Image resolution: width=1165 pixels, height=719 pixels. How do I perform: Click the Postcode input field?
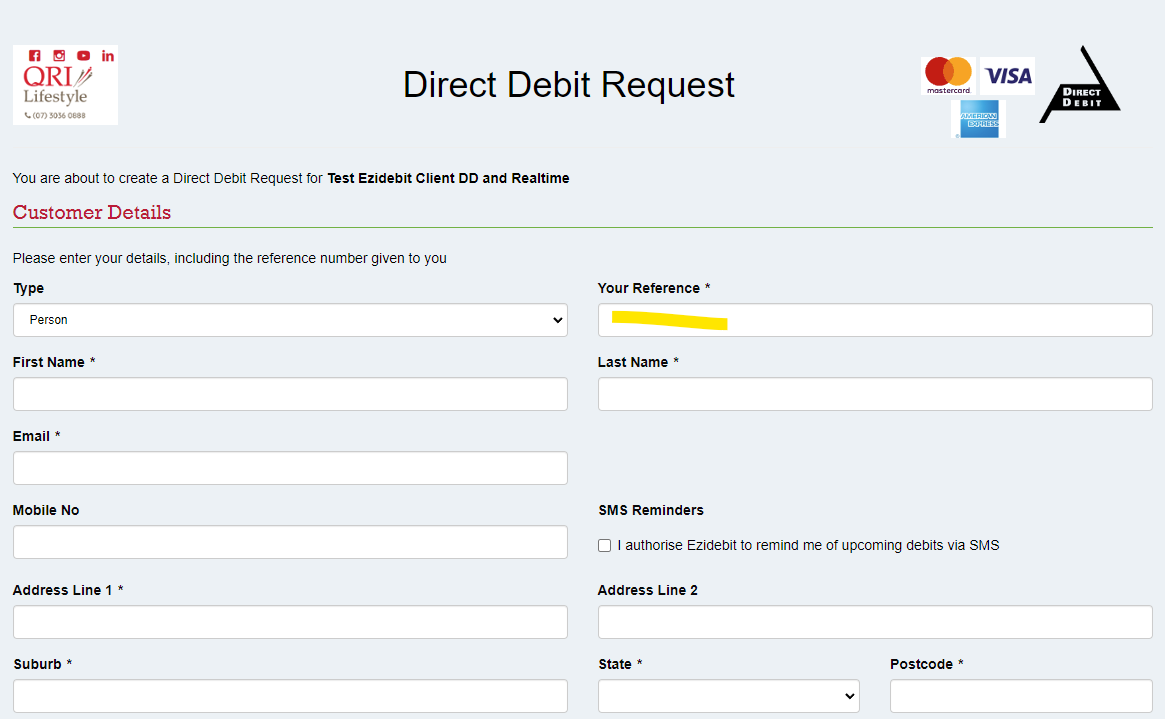[1022, 696]
